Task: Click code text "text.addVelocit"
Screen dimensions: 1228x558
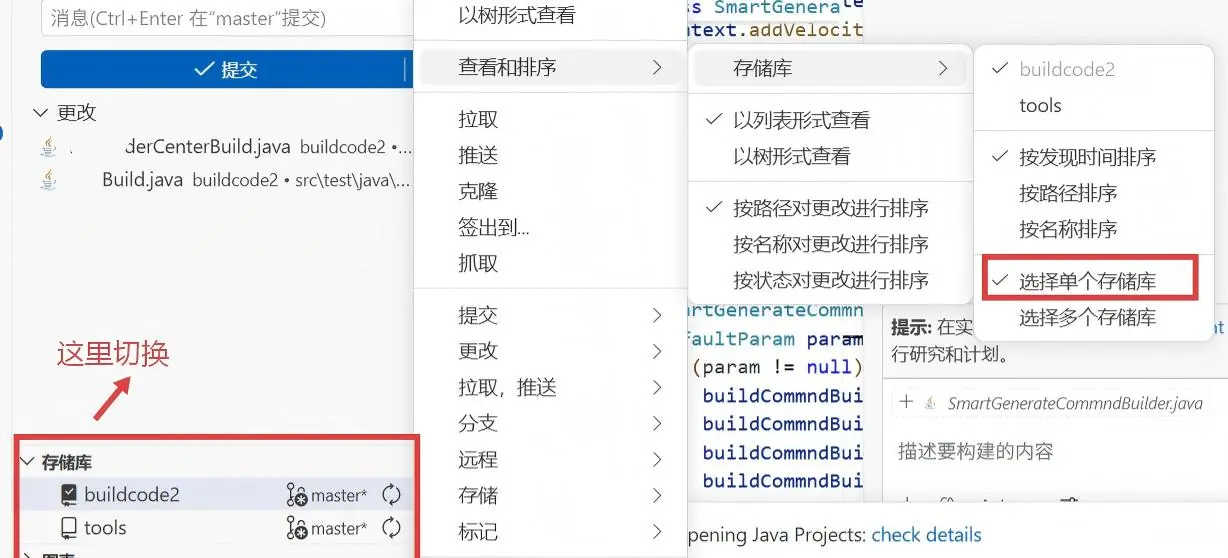Action: pos(775,30)
